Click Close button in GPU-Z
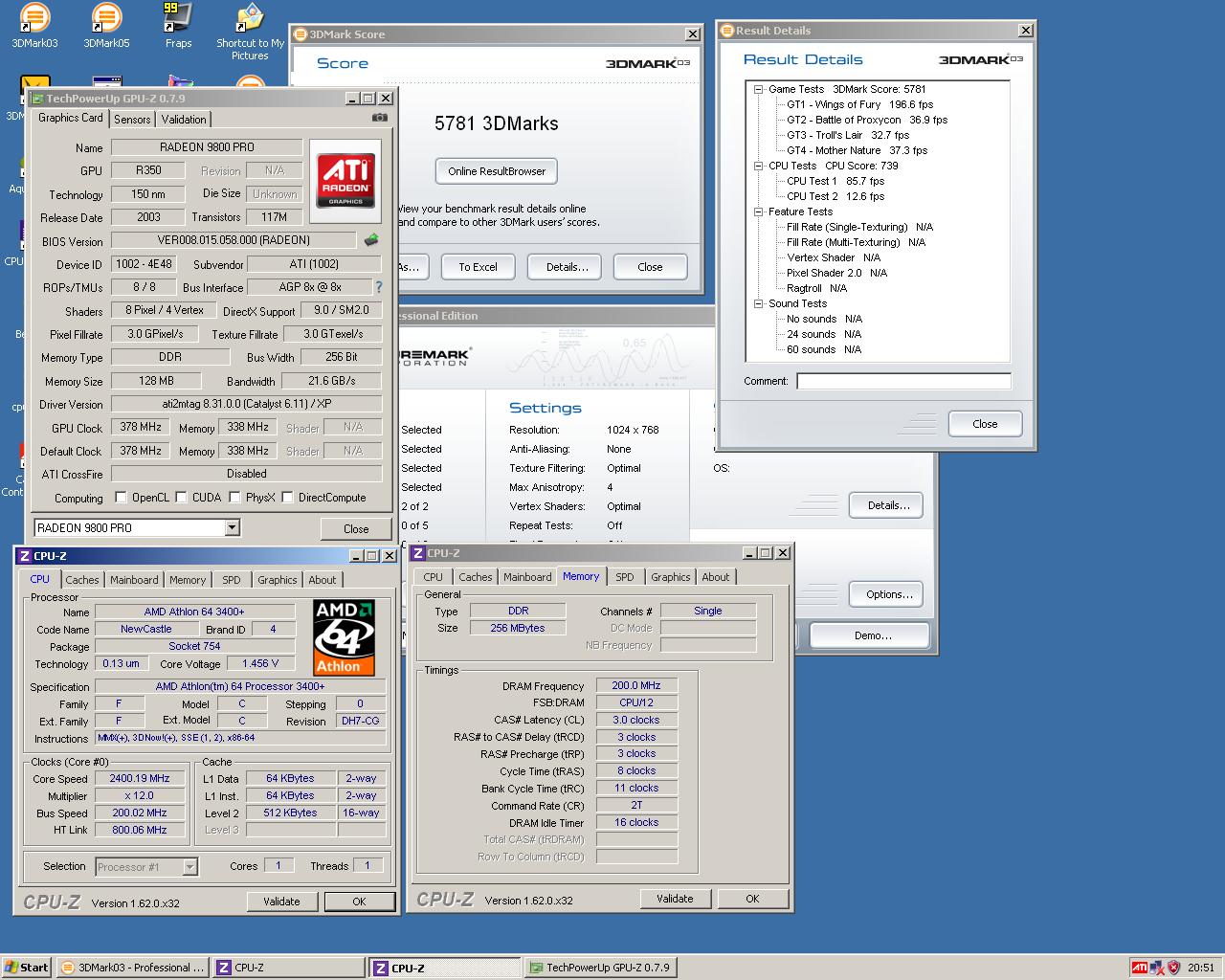Viewport: 1225px width, 980px height. (x=356, y=528)
